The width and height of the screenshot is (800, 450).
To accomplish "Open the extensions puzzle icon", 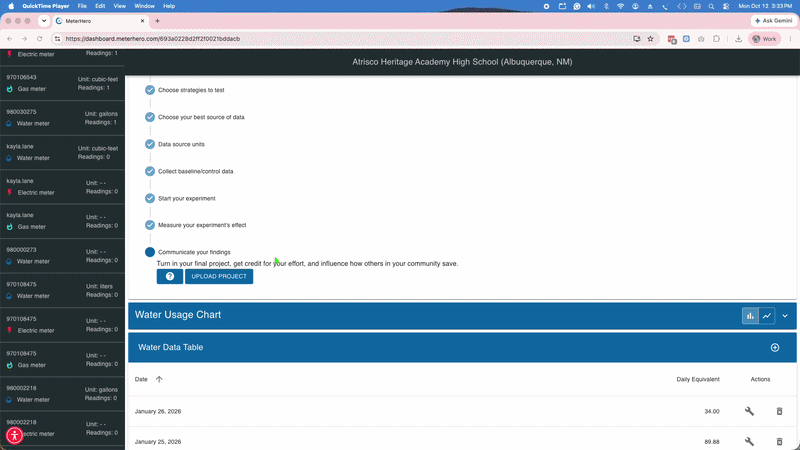I will coord(716,39).
